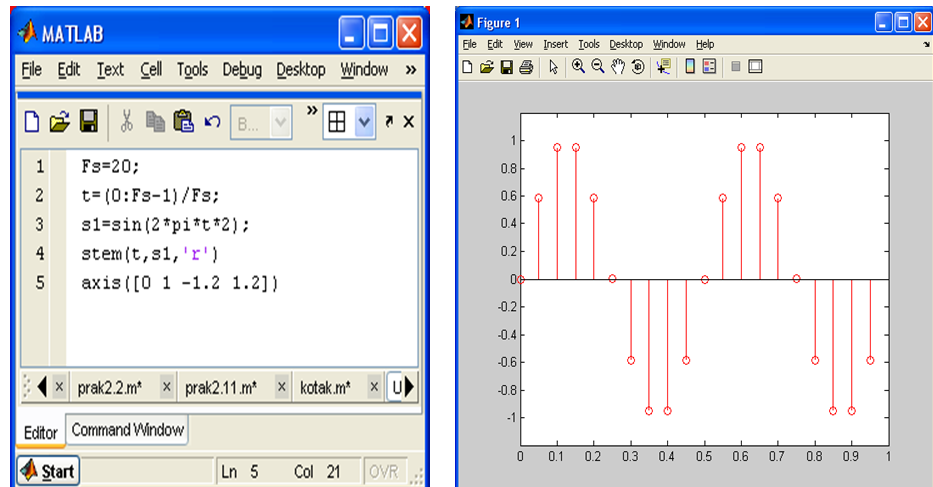Click Open File icon in Figure 1 toolbar
The width and height of the screenshot is (933, 487).
487,67
